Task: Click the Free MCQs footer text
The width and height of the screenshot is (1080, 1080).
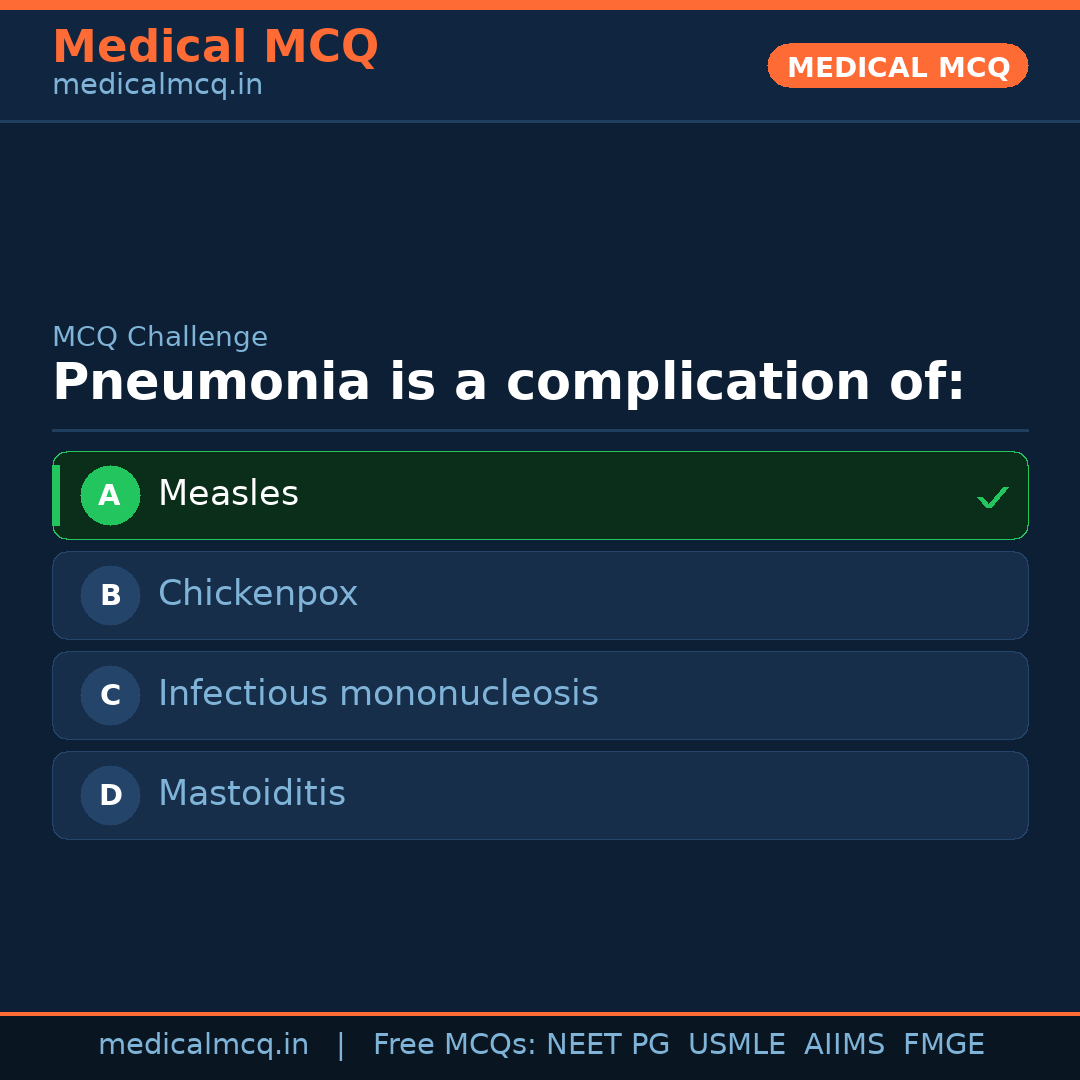Action: [454, 1045]
